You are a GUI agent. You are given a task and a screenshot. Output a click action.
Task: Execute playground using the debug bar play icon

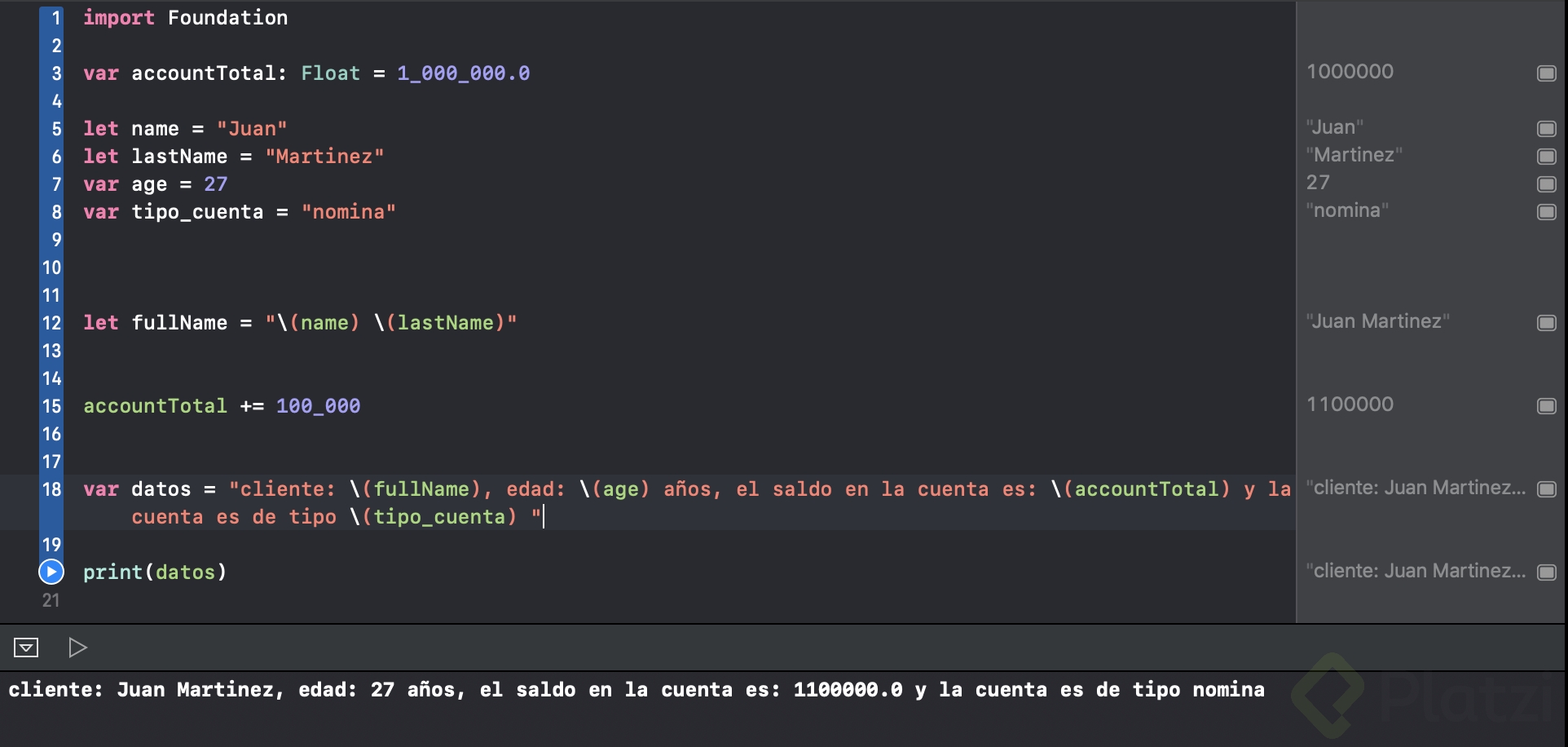tap(78, 647)
